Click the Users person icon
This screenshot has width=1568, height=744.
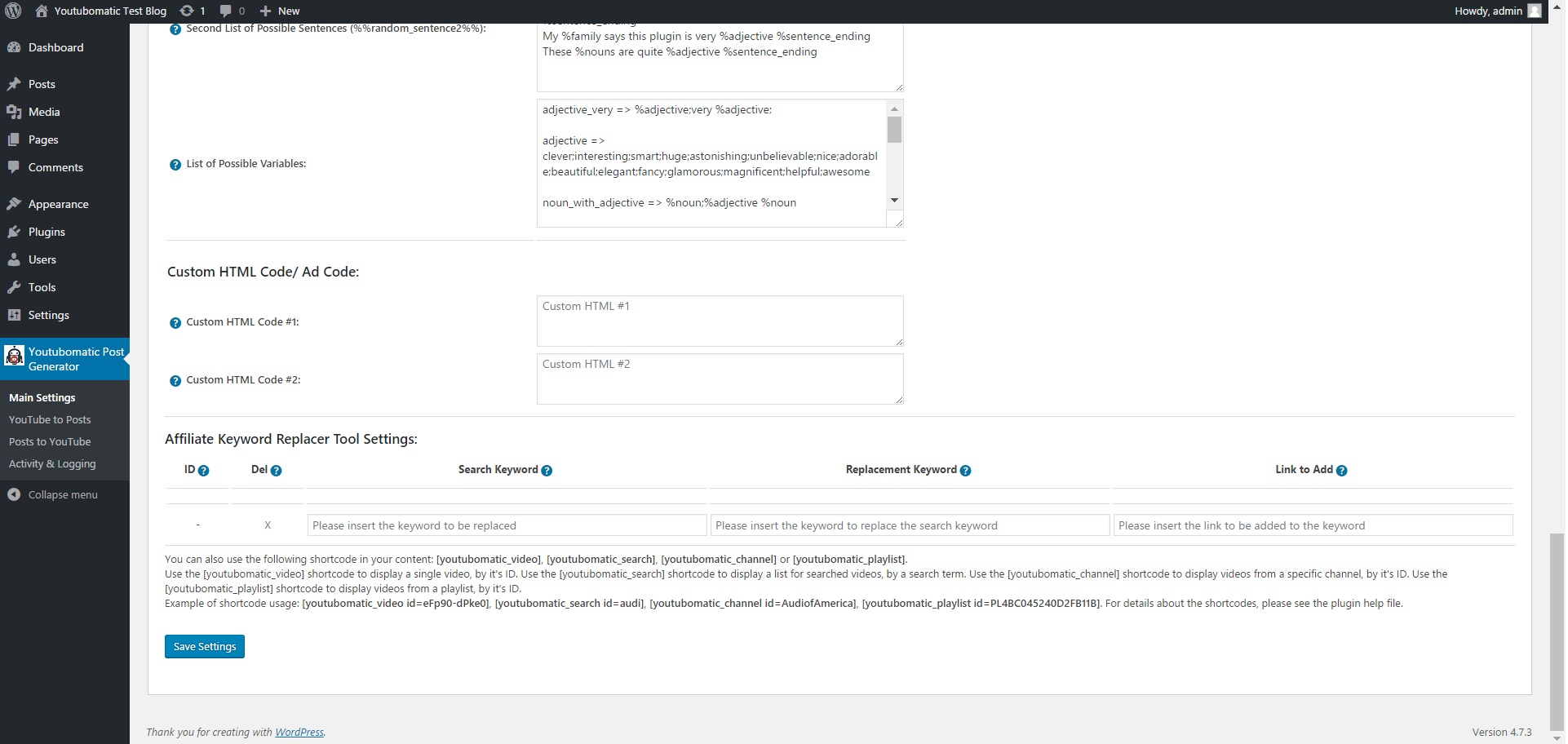[14, 259]
